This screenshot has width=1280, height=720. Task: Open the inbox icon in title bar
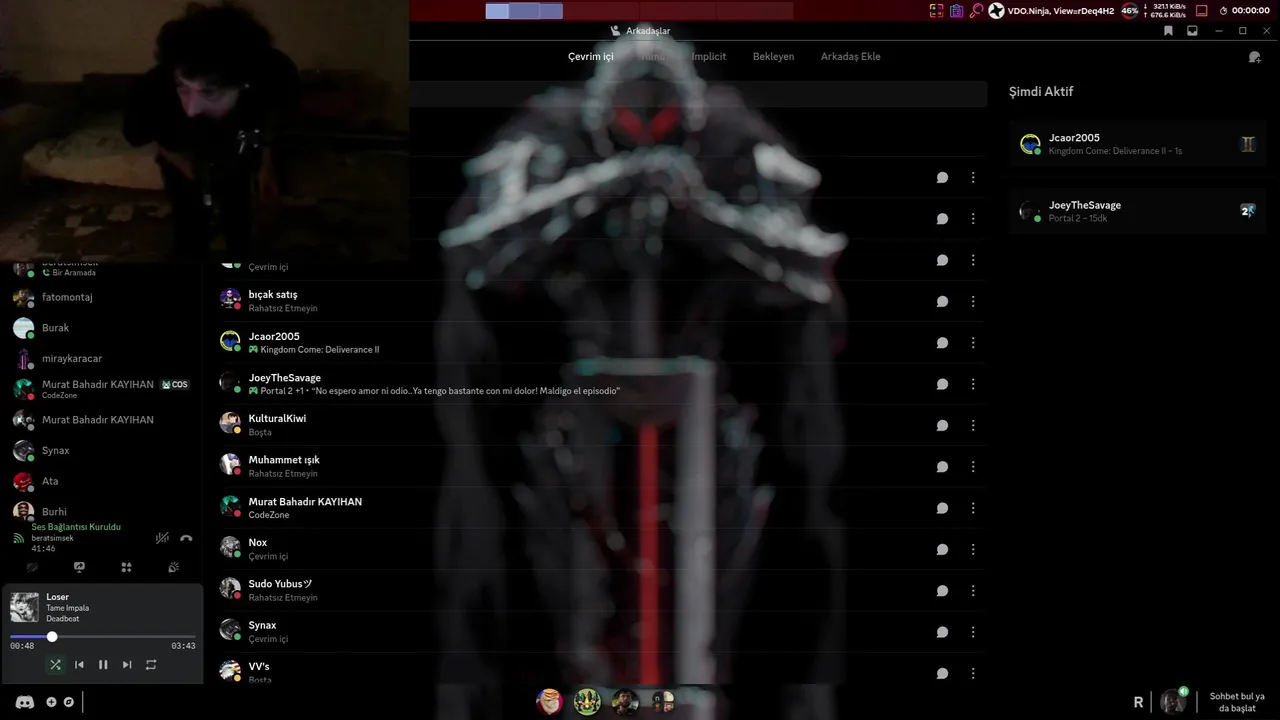coord(1192,31)
